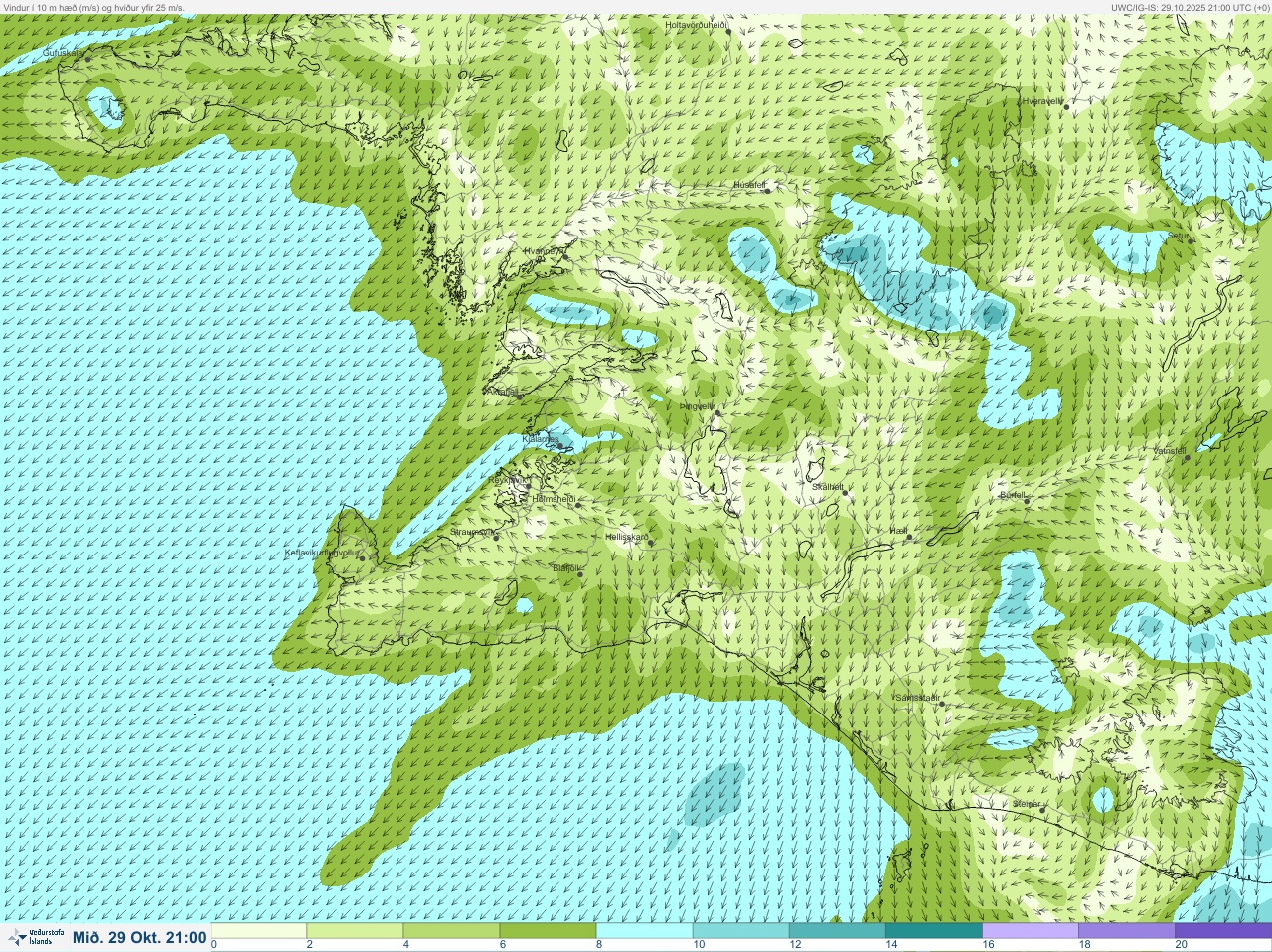This screenshot has width=1272, height=952.
Task: Click the 16–18 m/s legend color
Action: point(1030,931)
